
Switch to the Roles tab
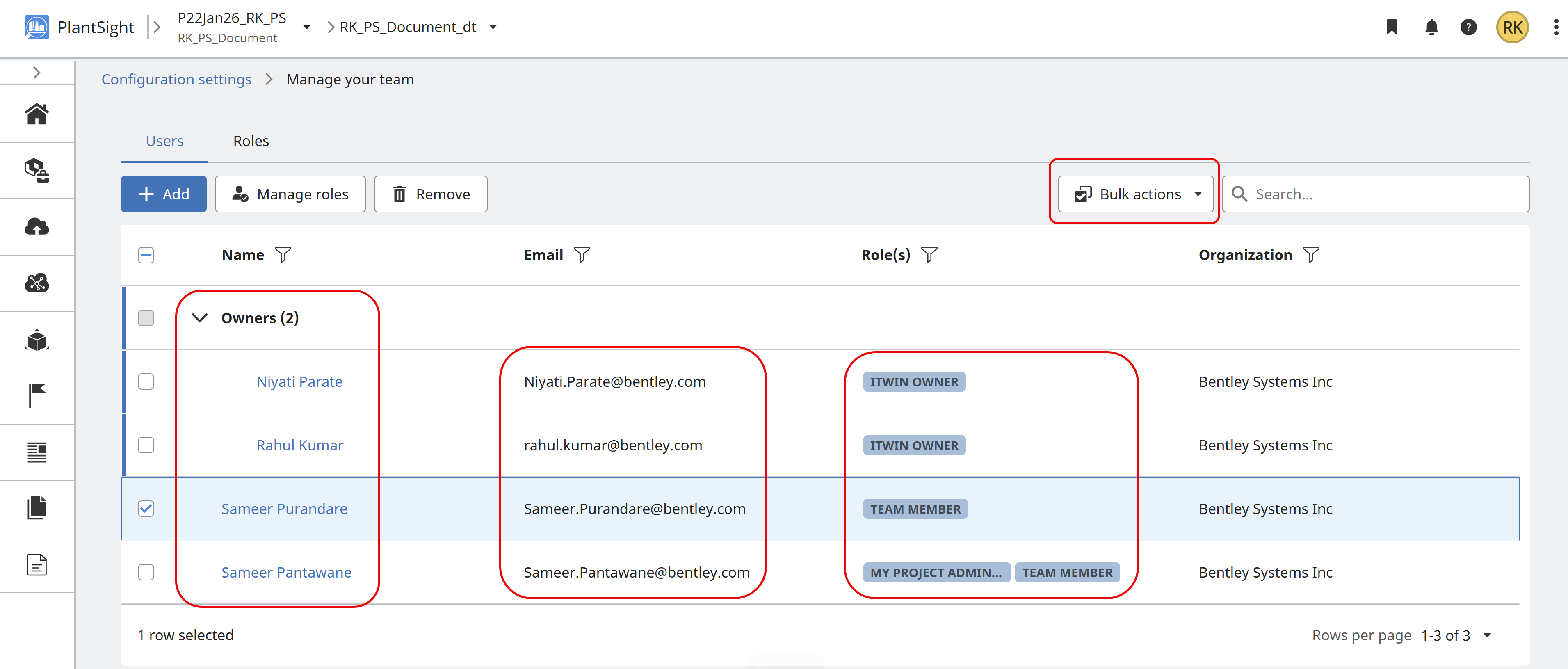251,141
